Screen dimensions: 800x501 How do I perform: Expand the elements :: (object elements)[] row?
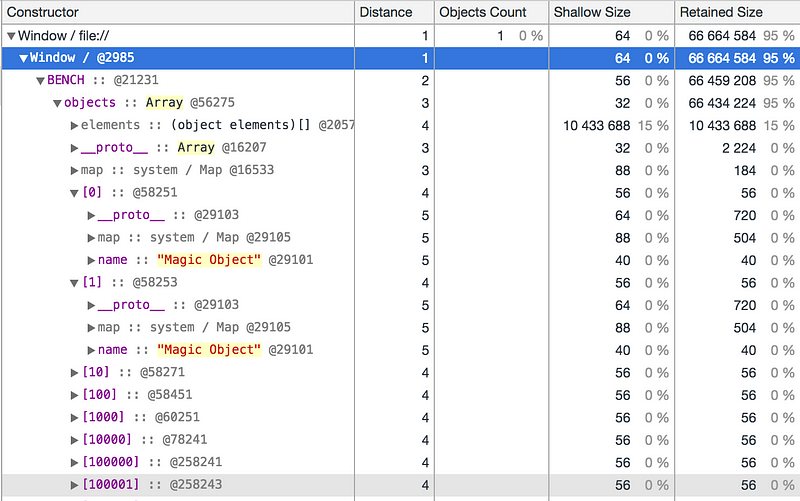[x=74, y=125]
